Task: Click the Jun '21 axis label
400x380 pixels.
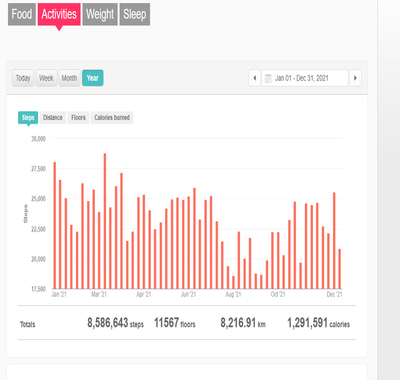Action: (x=188, y=294)
